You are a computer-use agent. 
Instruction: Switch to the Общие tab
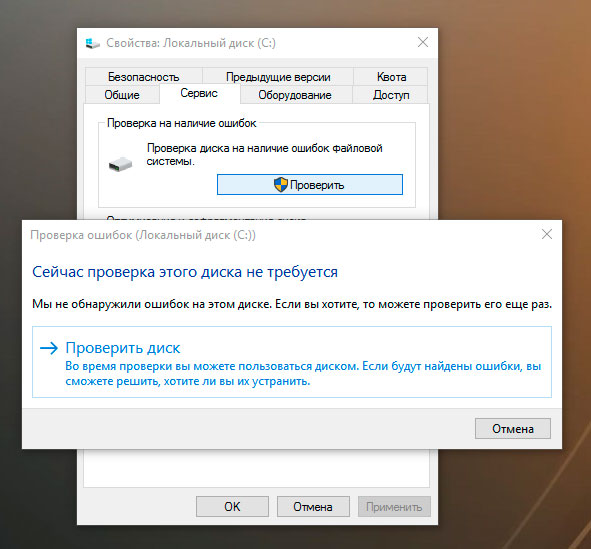[x=122, y=95]
